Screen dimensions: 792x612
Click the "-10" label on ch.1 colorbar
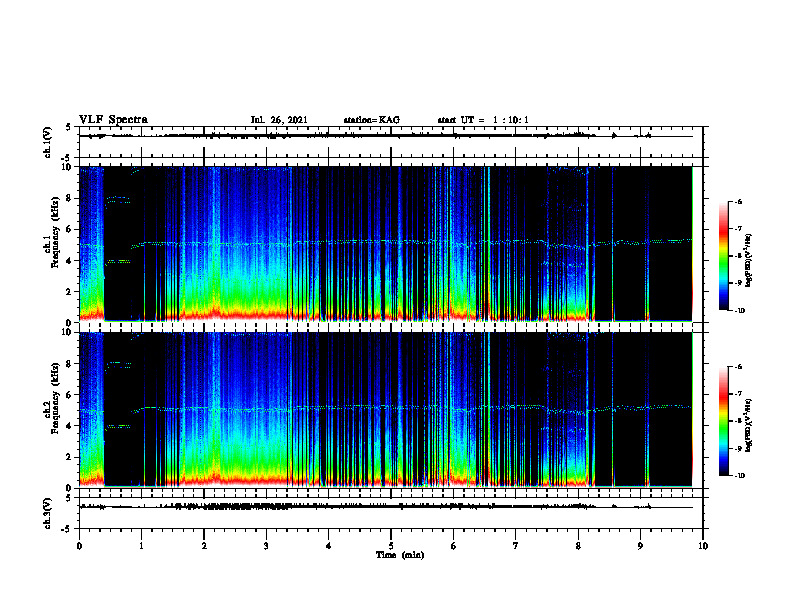(740, 311)
